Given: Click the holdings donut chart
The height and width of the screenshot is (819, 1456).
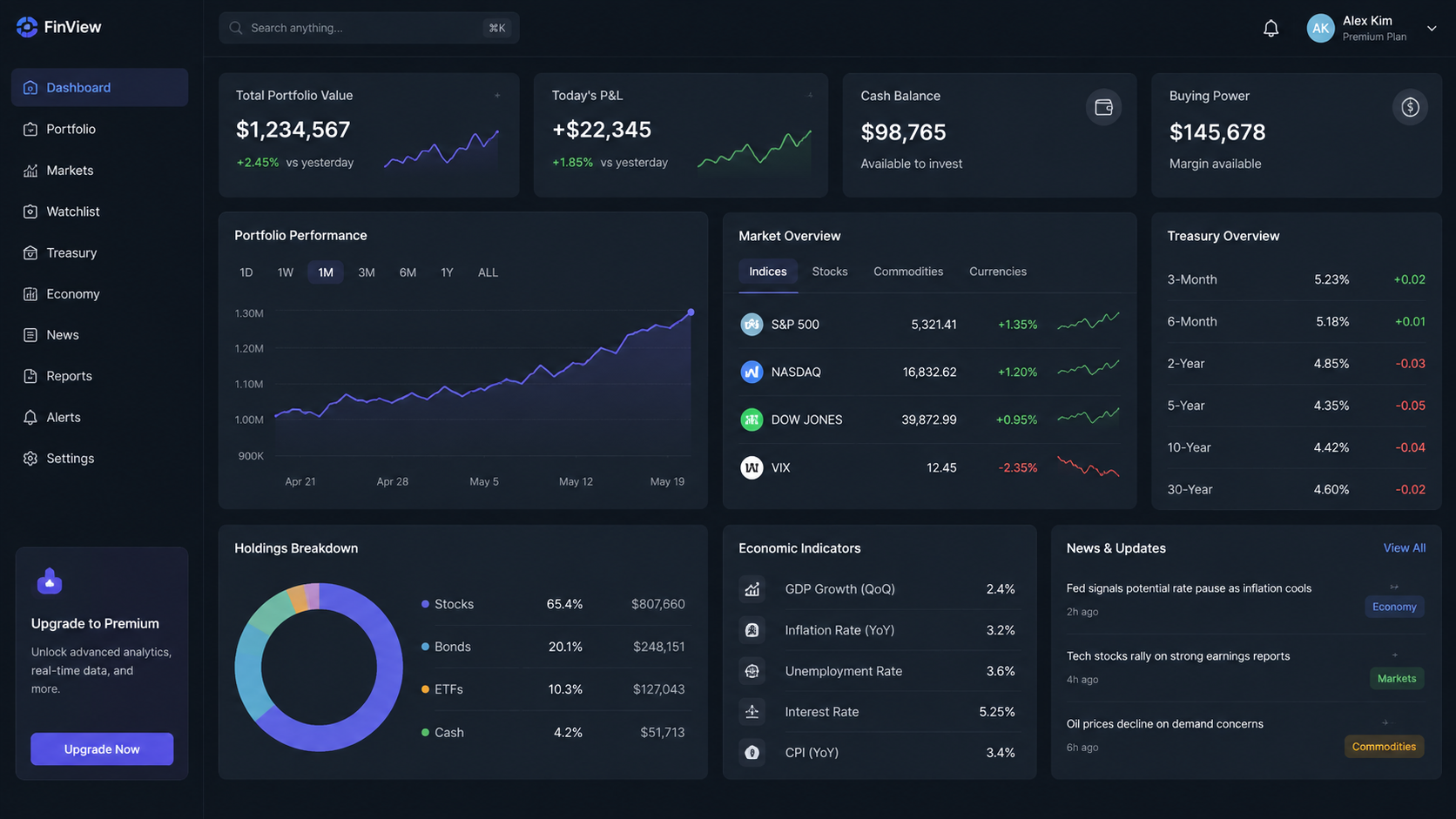Looking at the screenshot, I should (319, 668).
